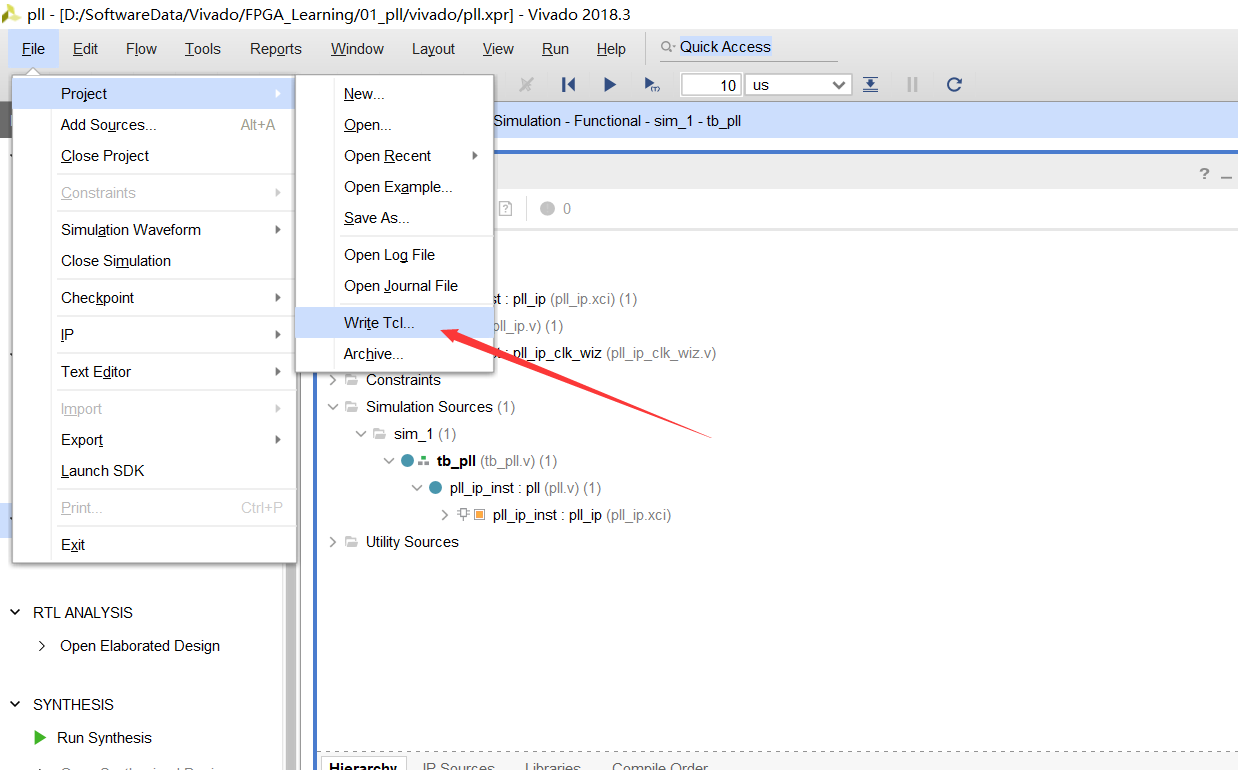Viewport: 1238px width, 770px height.
Task: Click the relaunch simulation icon
Action: pyautogui.click(x=954, y=85)
